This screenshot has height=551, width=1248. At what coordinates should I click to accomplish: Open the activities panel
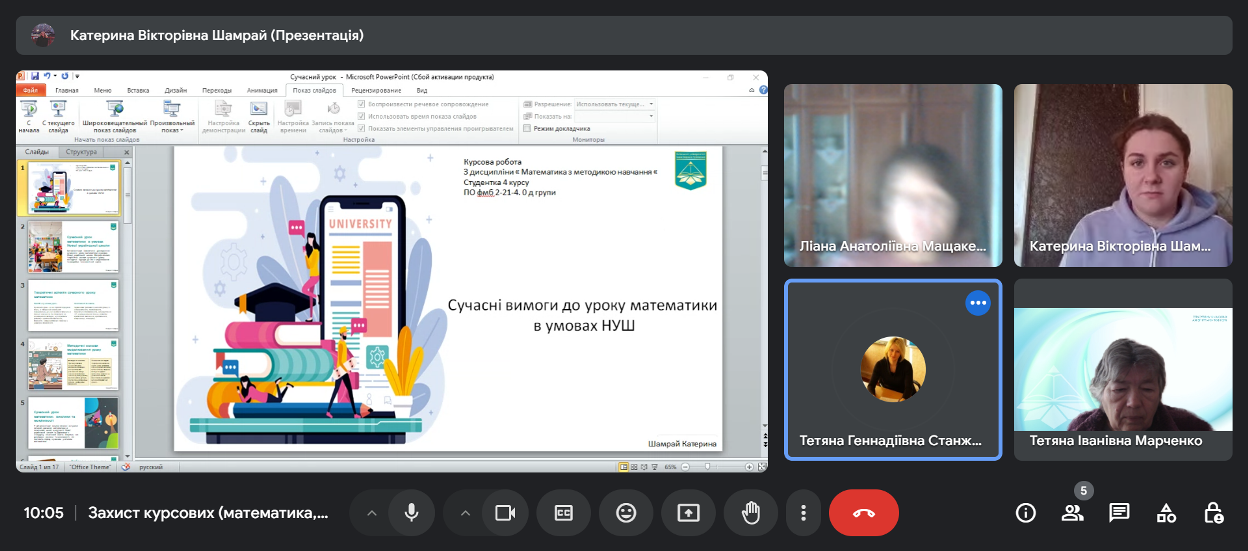coord(1166,513)
